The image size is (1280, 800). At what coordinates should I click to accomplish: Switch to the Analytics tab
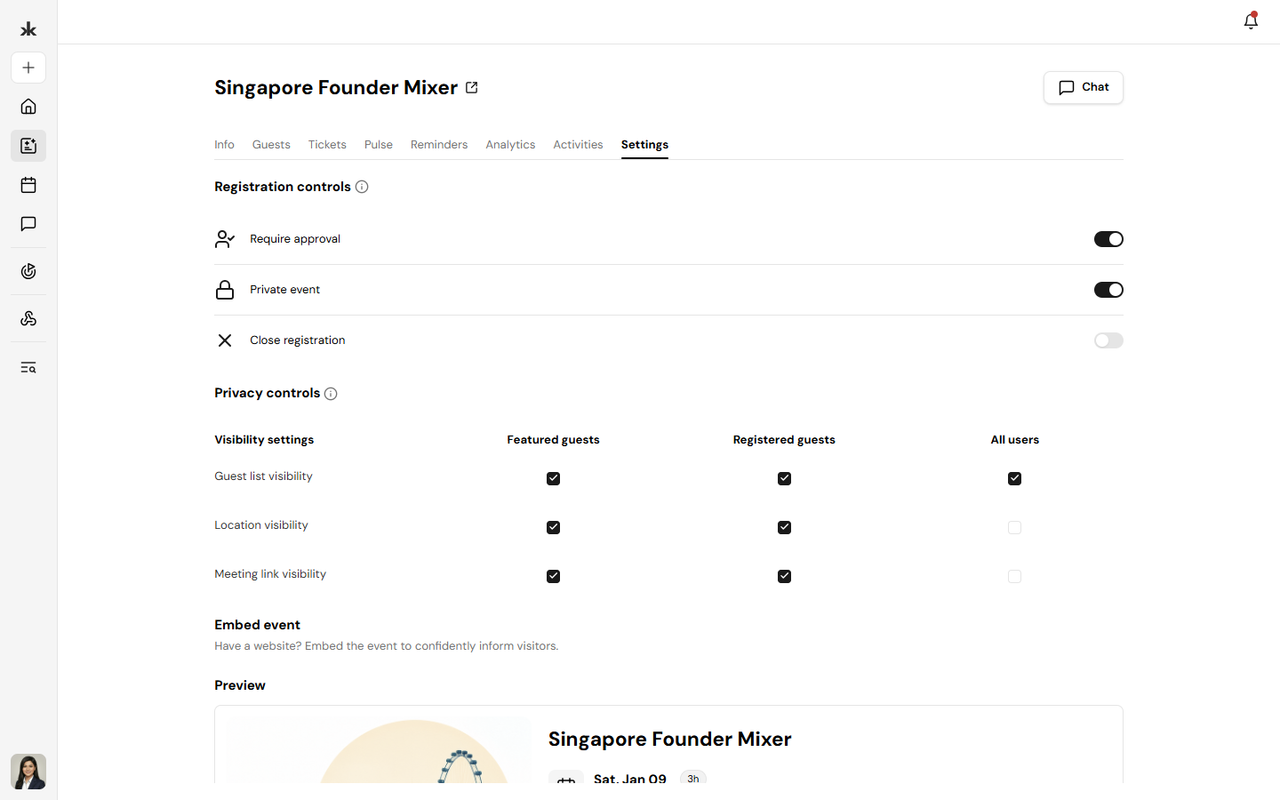pyautogui.click(x=510, y=145)
